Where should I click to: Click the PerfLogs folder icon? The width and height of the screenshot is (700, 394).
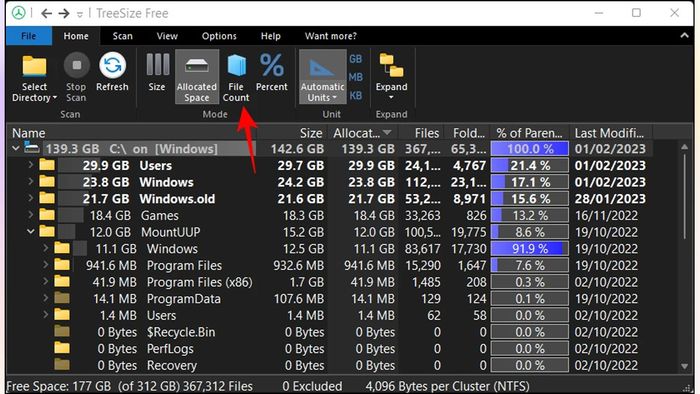(x=62, y=348)
